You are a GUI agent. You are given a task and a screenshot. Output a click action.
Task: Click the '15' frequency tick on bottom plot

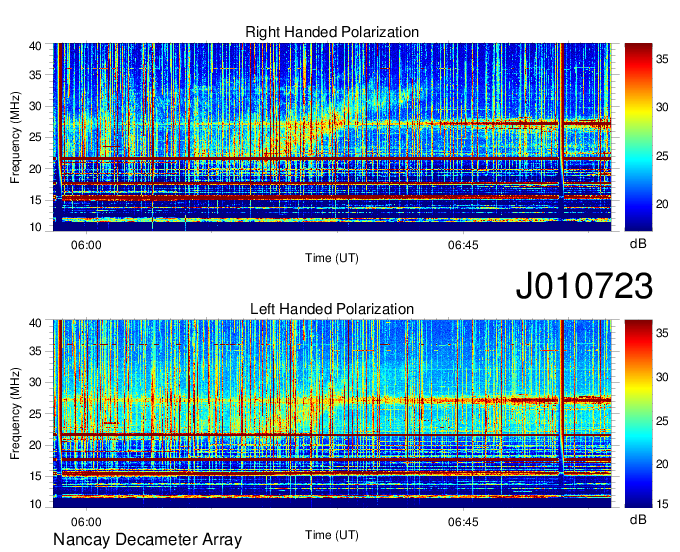[35, 476]
